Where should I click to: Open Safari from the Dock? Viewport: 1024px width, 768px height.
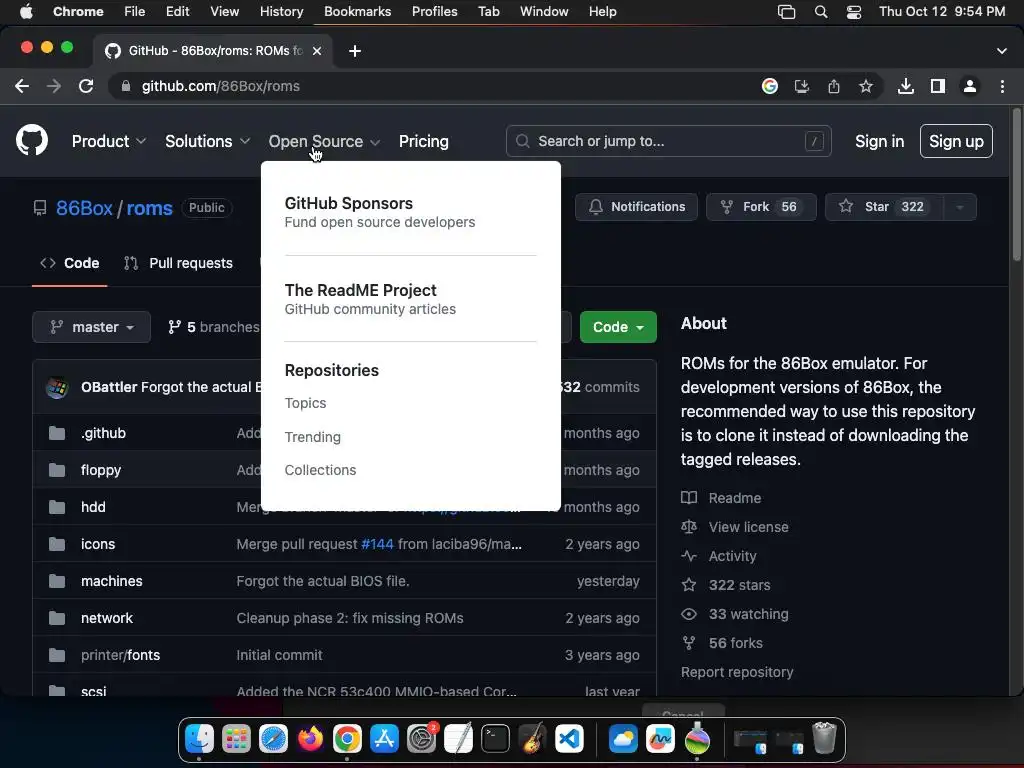pyautogui.click(x=273, y=739)
